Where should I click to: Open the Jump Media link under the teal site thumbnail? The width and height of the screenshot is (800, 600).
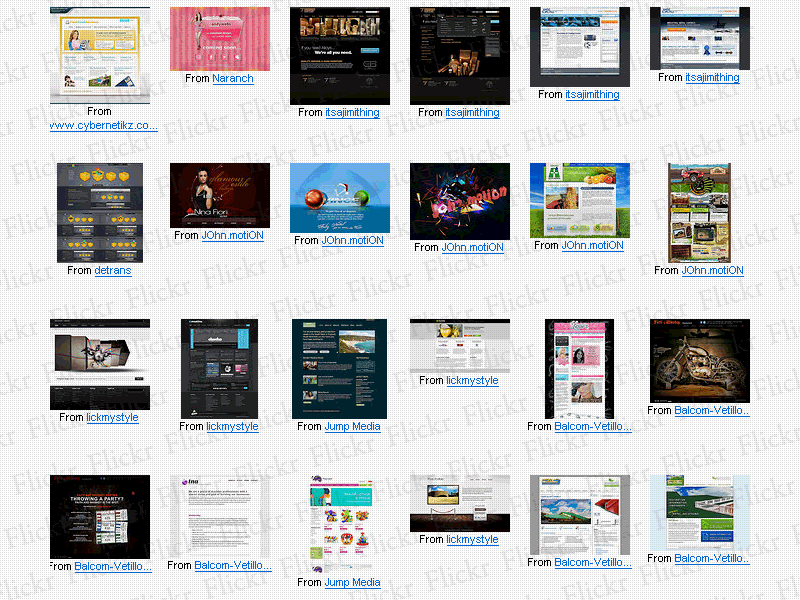[x=352, y=426]
